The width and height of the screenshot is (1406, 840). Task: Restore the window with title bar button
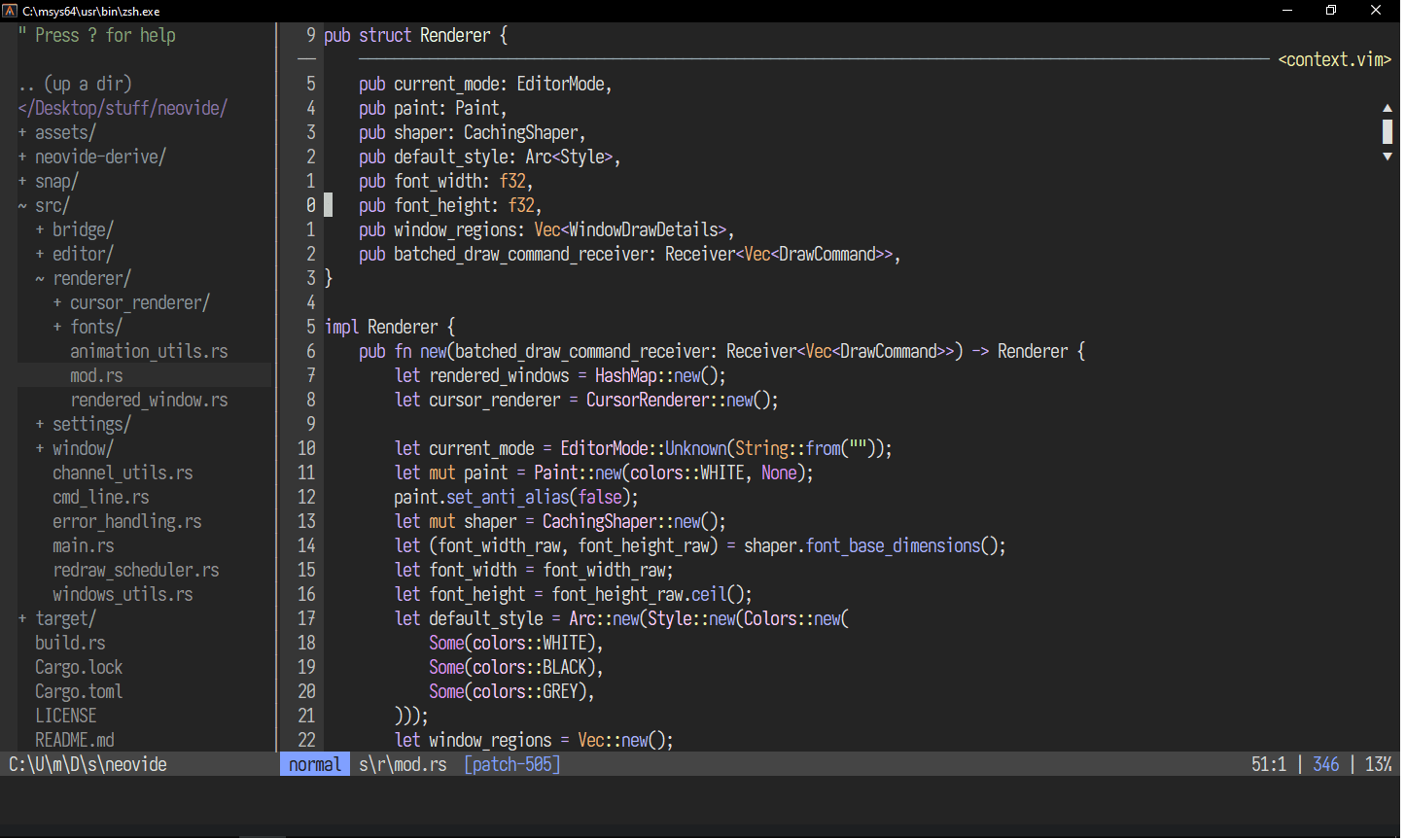coord(1331,11)
